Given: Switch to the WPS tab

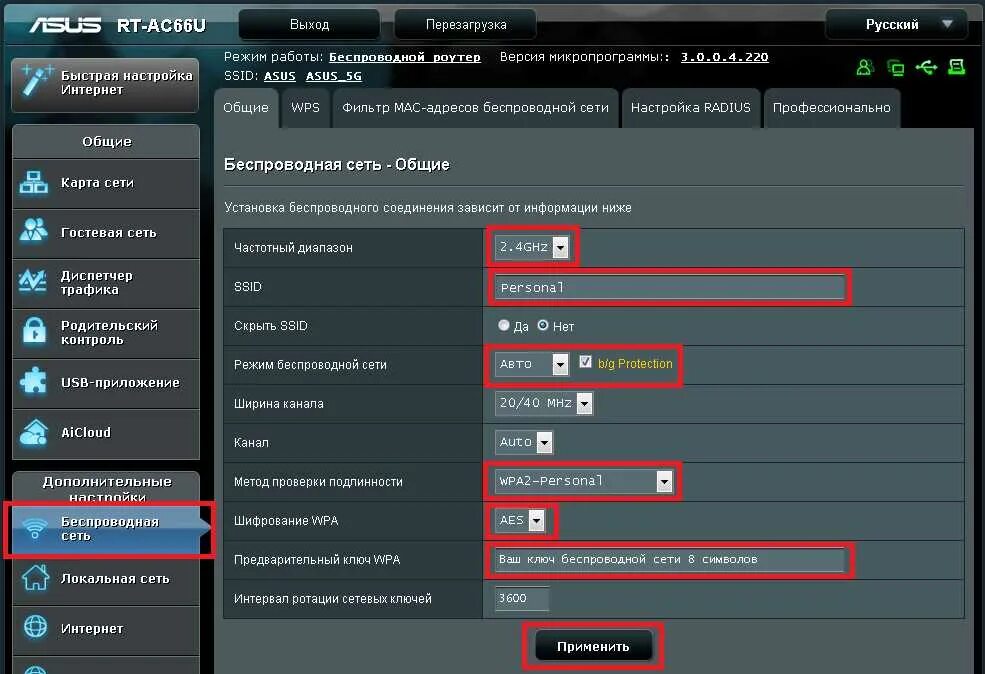Looking at the screenshot, I should point(305,108).
